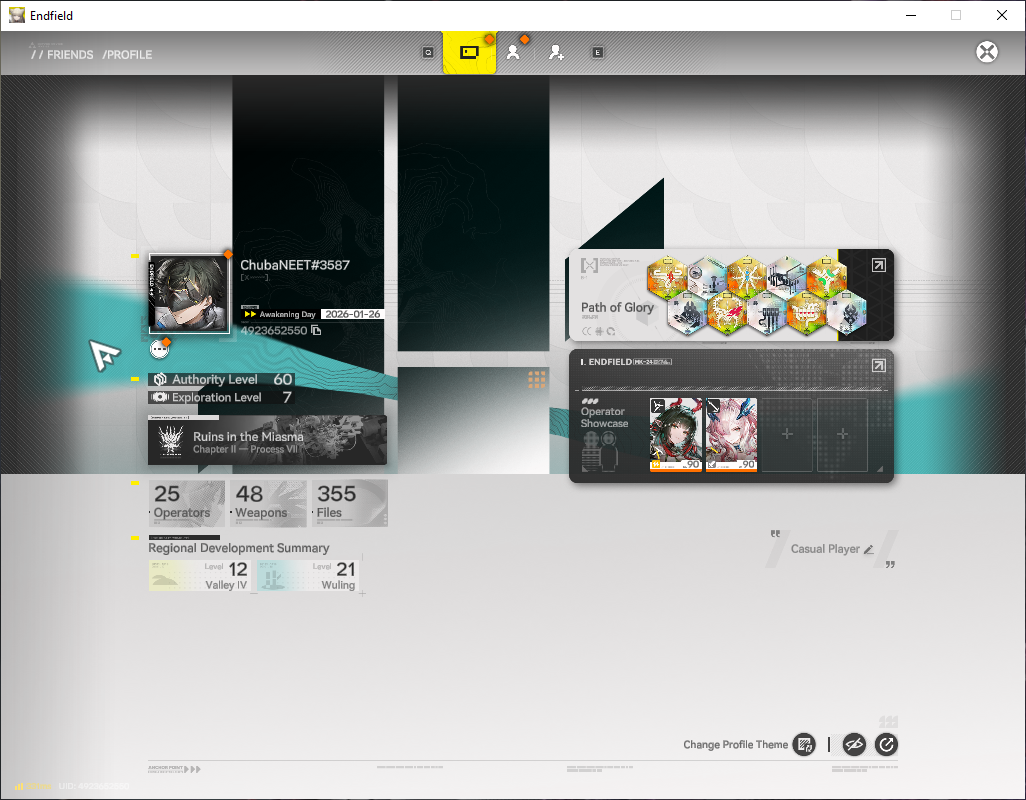Click the Exploration Level 7 row
The width and height of the screenshot is (1026, 800).
[222, 397]
